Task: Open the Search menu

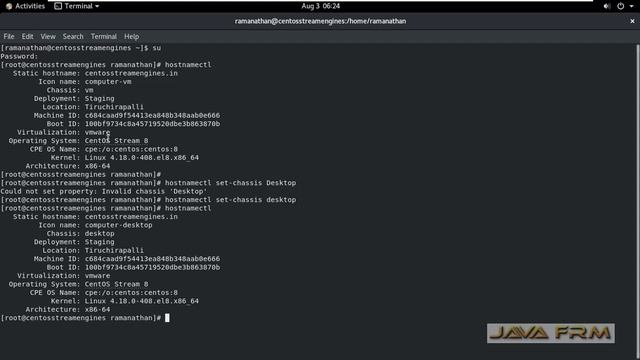Action: click(x=73, y=36)
